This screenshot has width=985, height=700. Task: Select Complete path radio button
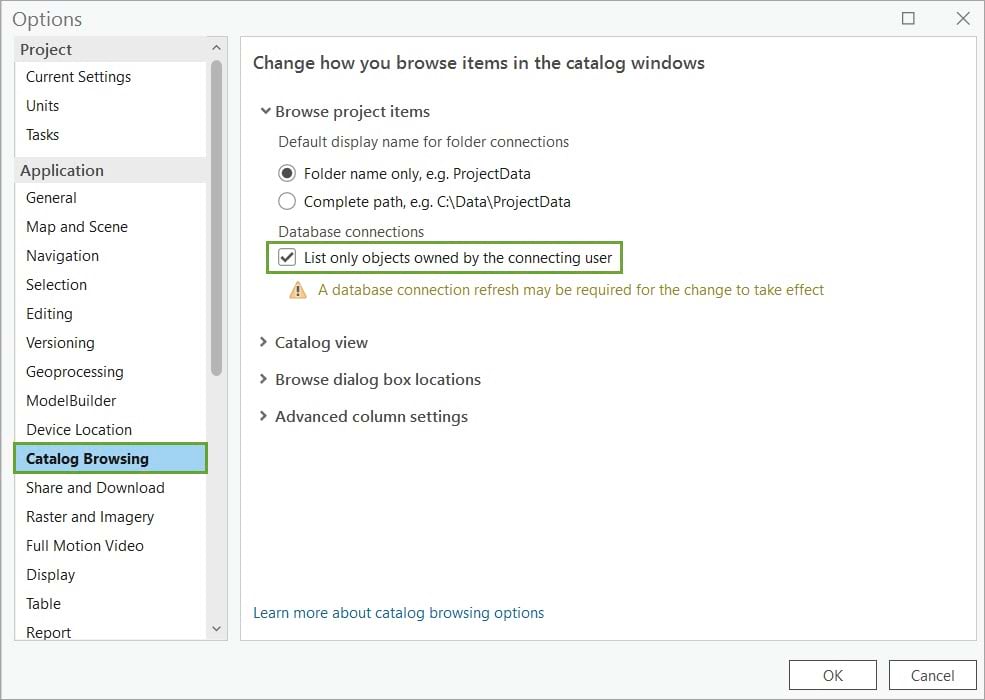click(x=287, y=201)
